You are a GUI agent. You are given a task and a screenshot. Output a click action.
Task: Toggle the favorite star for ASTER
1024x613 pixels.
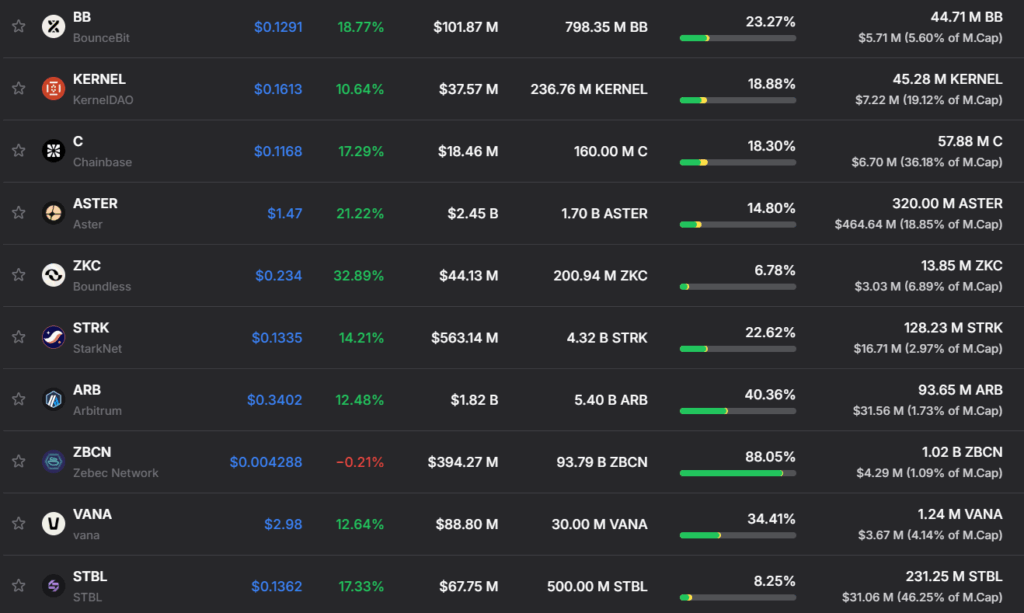click(x=18, y=213)
